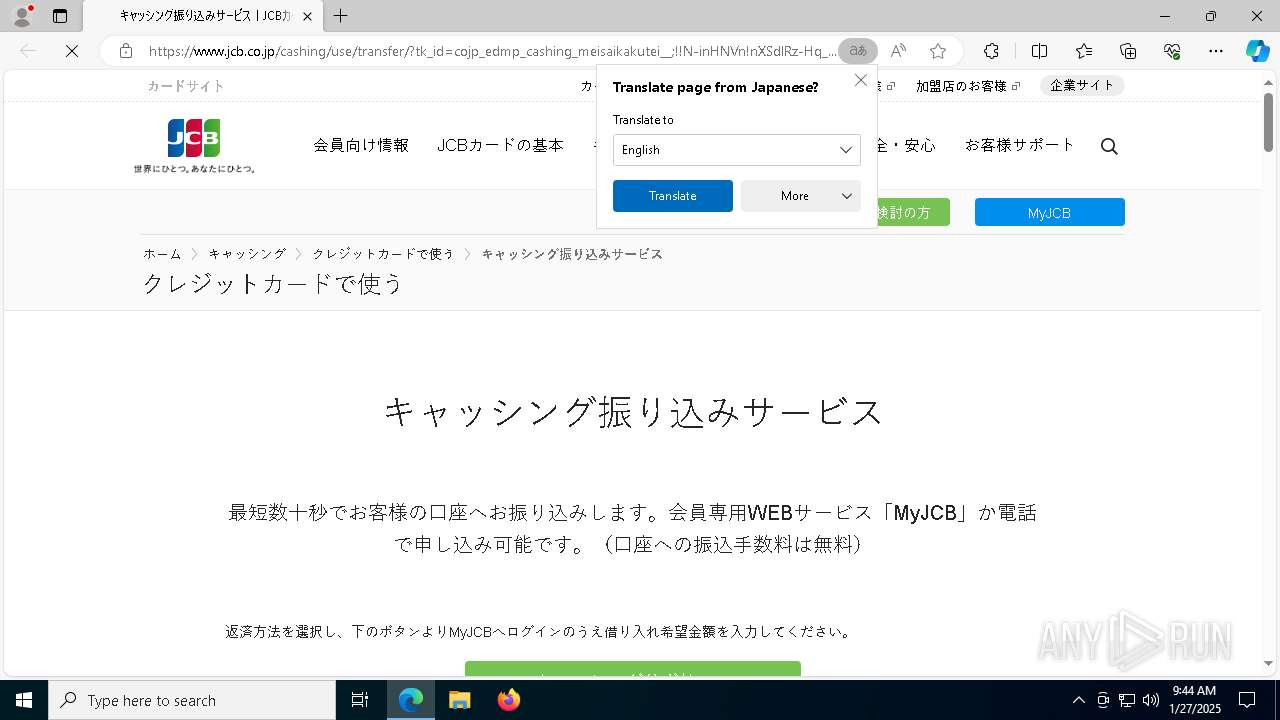Click the blue MyJCB button

(1050, 212)
